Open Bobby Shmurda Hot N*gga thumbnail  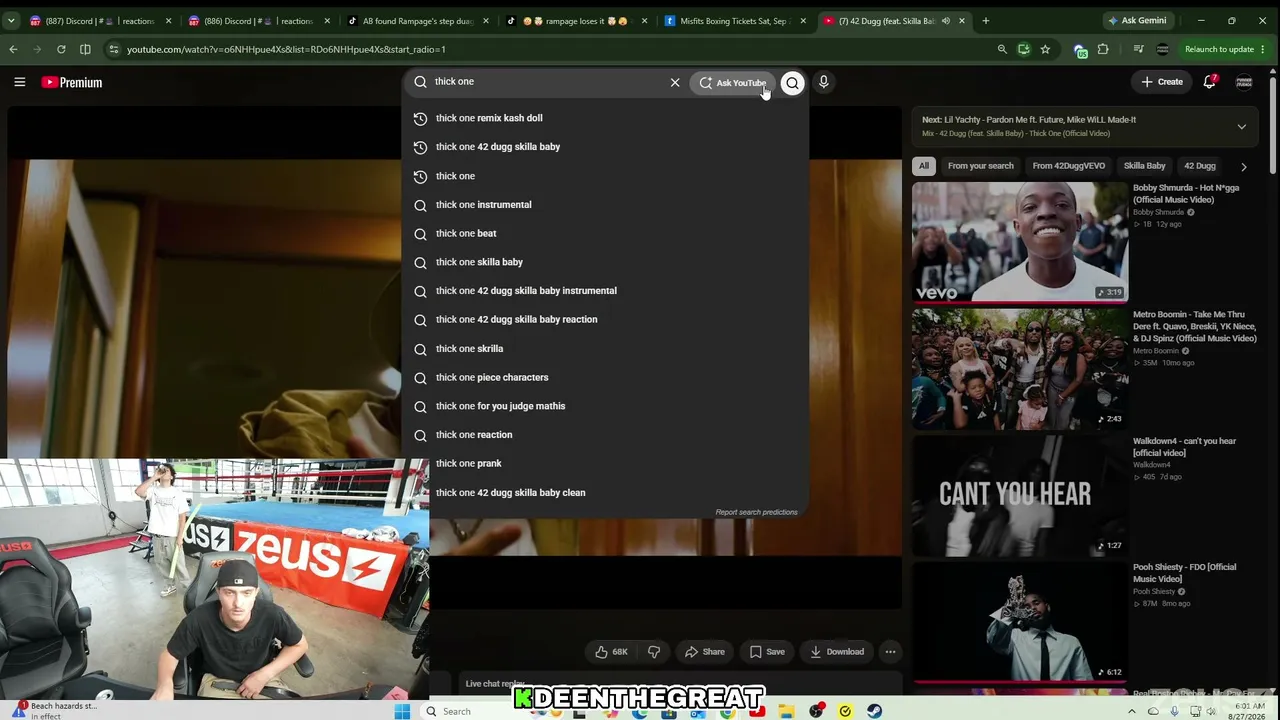[1019, 241]
